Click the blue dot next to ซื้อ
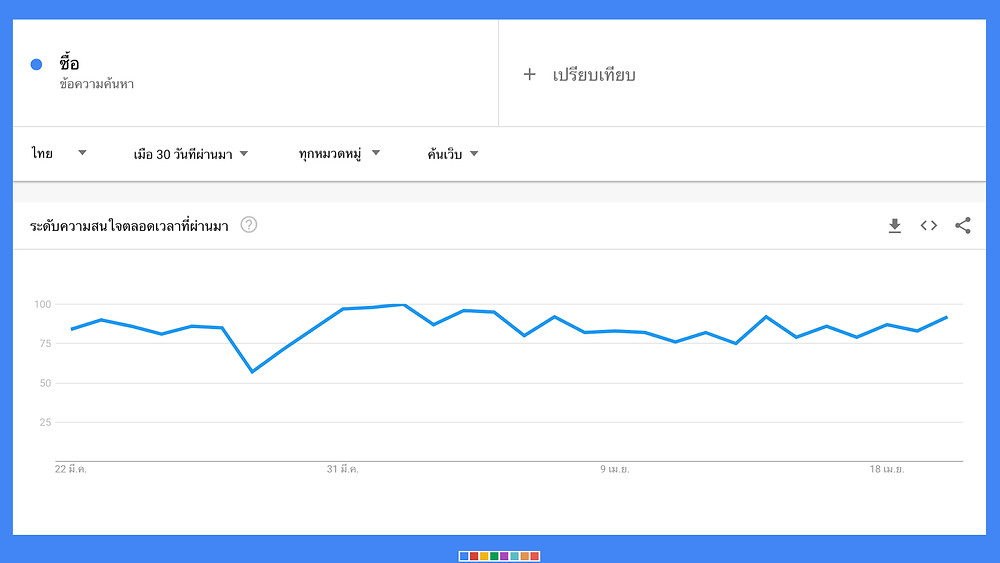 pos(36,64)
